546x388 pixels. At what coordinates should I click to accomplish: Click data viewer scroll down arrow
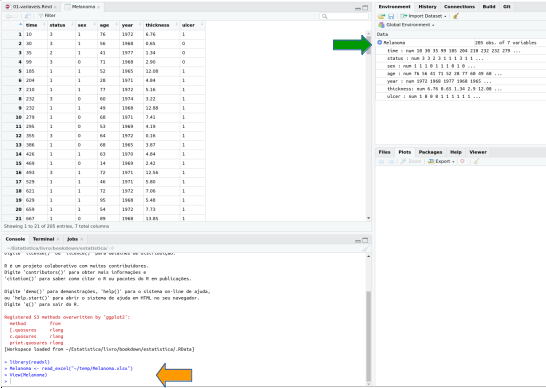point(368,218)
